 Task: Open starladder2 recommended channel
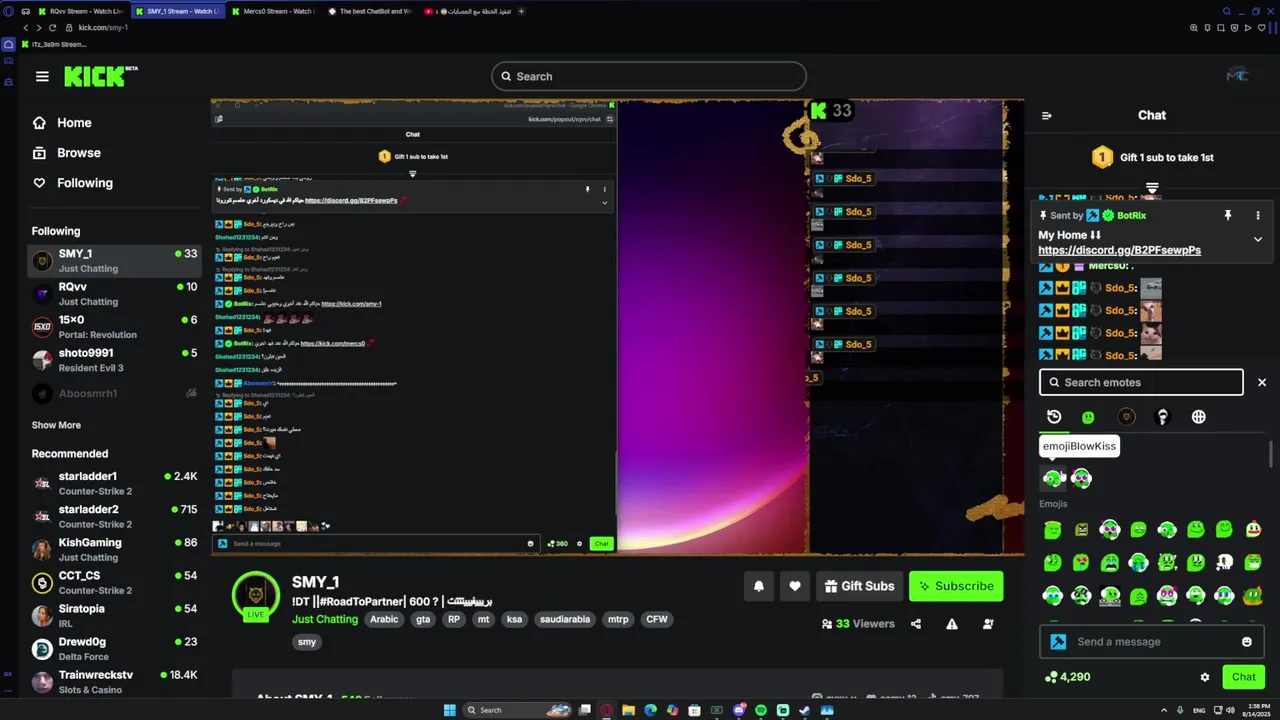(x=114, y=516)
